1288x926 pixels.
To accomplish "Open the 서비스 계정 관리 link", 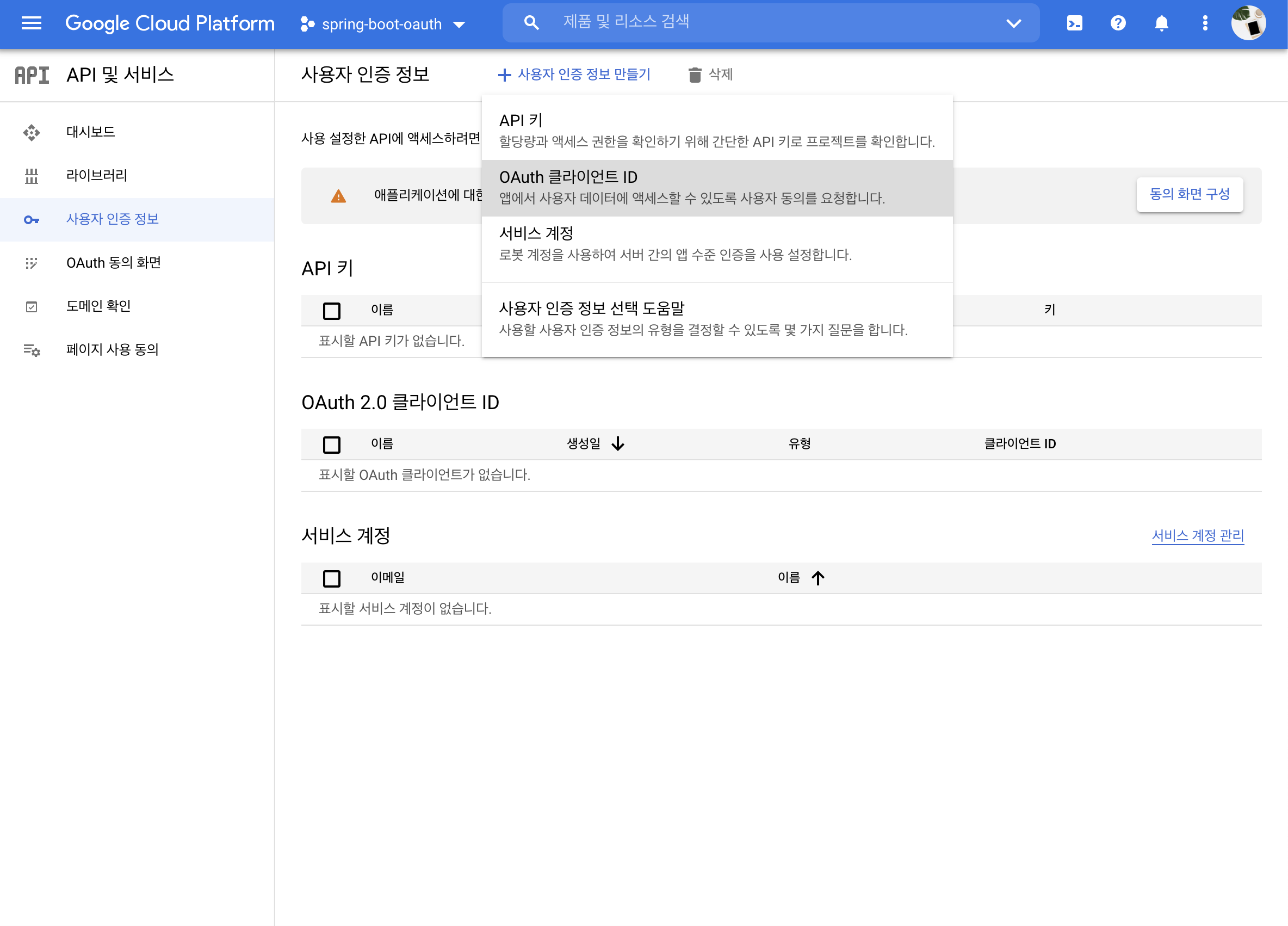I will click(x=1197, y=535).
